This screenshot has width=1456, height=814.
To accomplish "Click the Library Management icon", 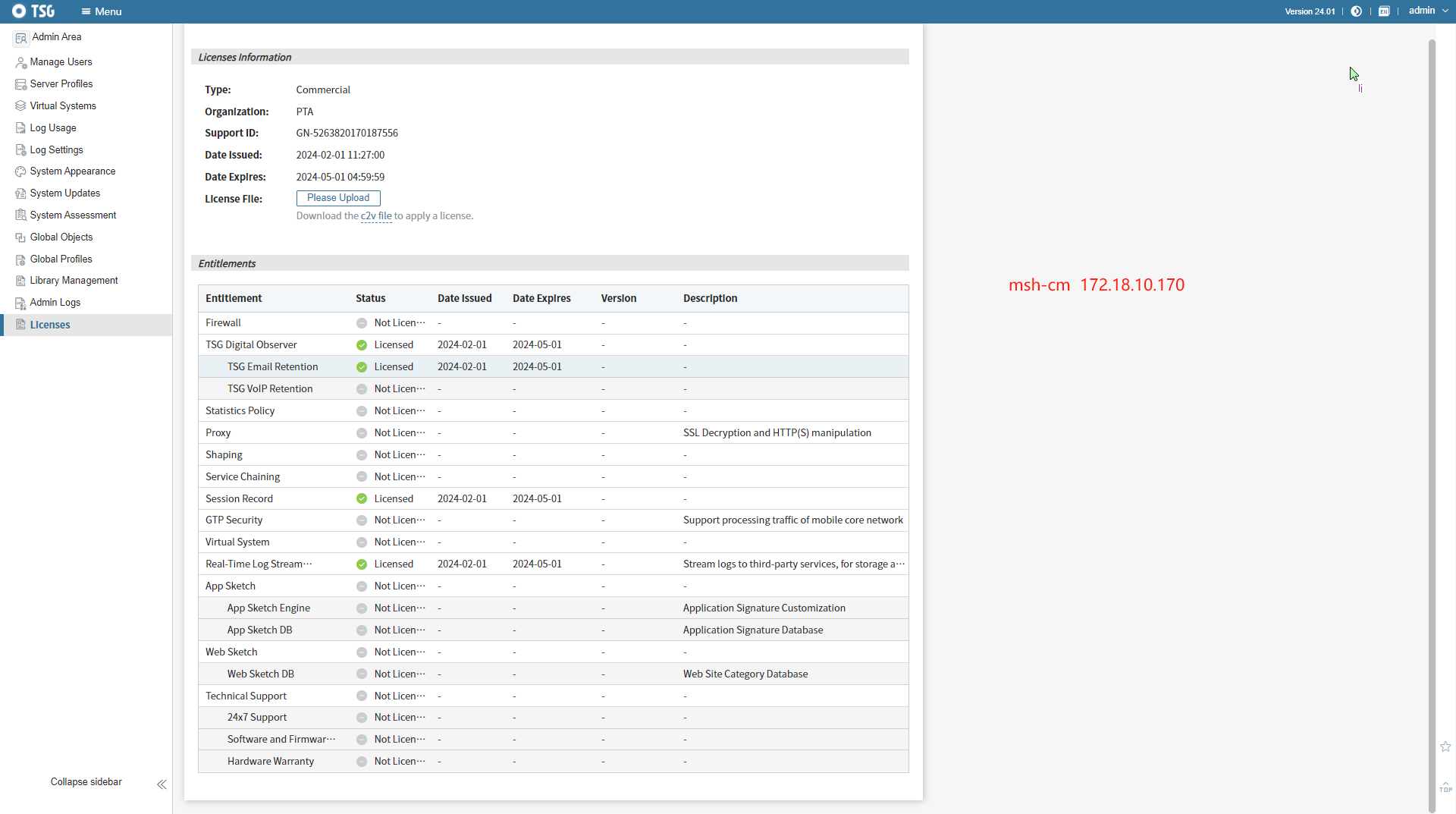I will pyautogui.click(x=20, y=281).
